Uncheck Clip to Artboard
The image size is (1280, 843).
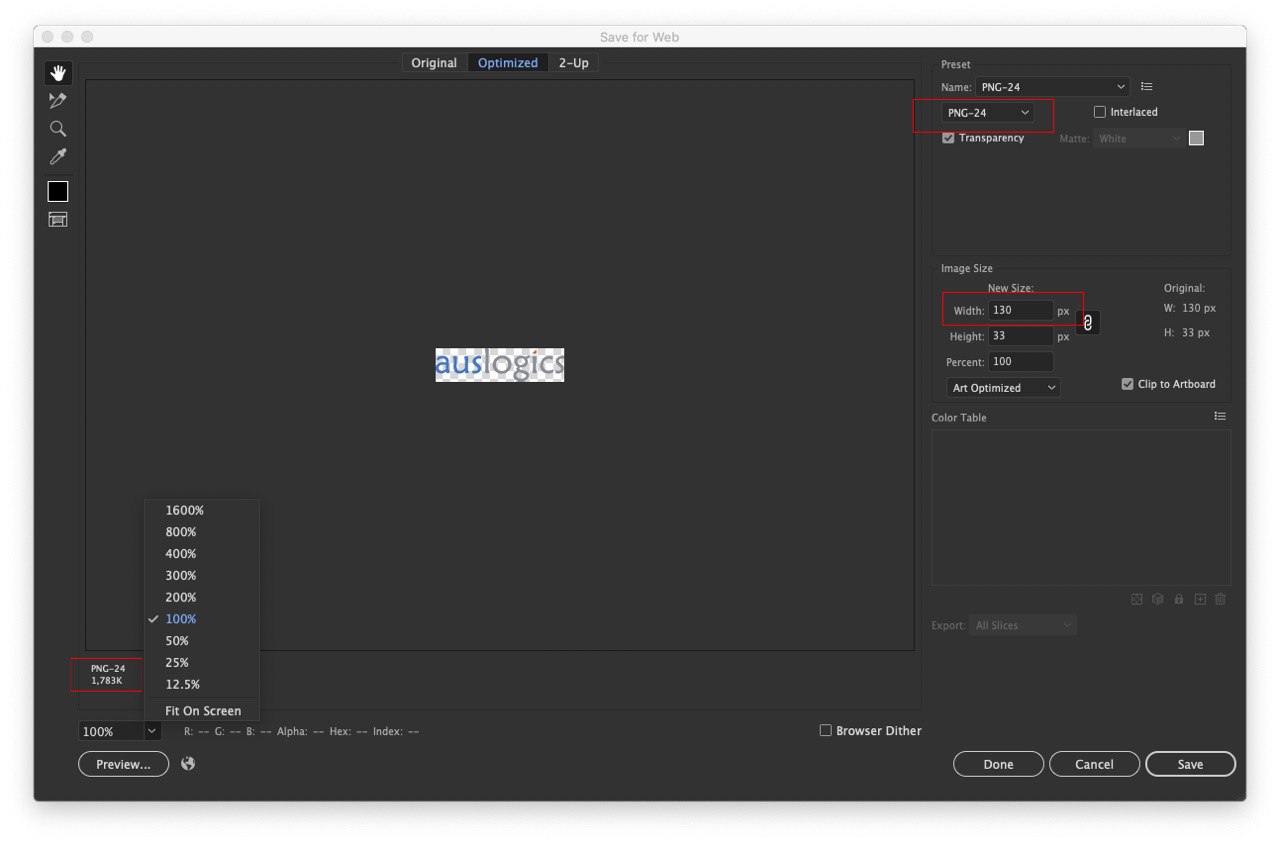click(x=1128, y=384)
